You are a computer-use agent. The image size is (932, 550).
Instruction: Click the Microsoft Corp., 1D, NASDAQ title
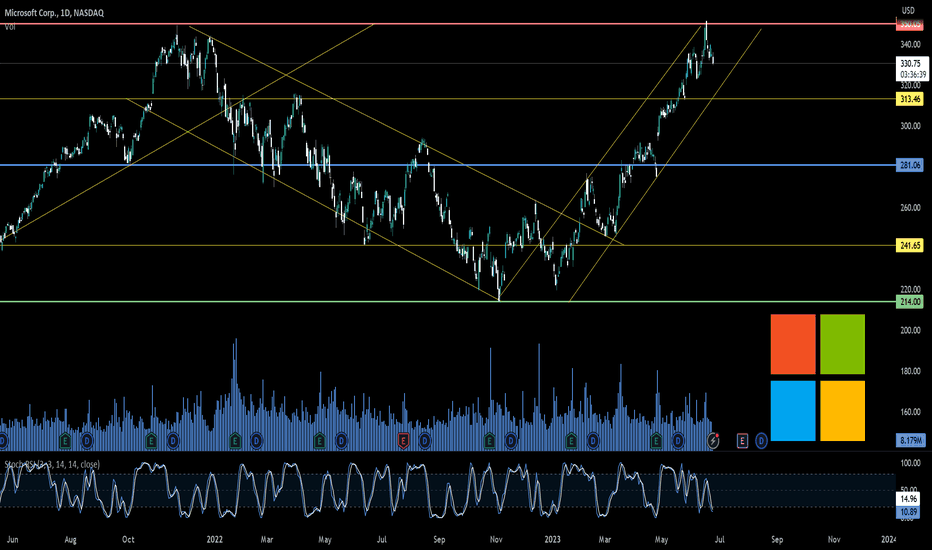tap(54, 12)
